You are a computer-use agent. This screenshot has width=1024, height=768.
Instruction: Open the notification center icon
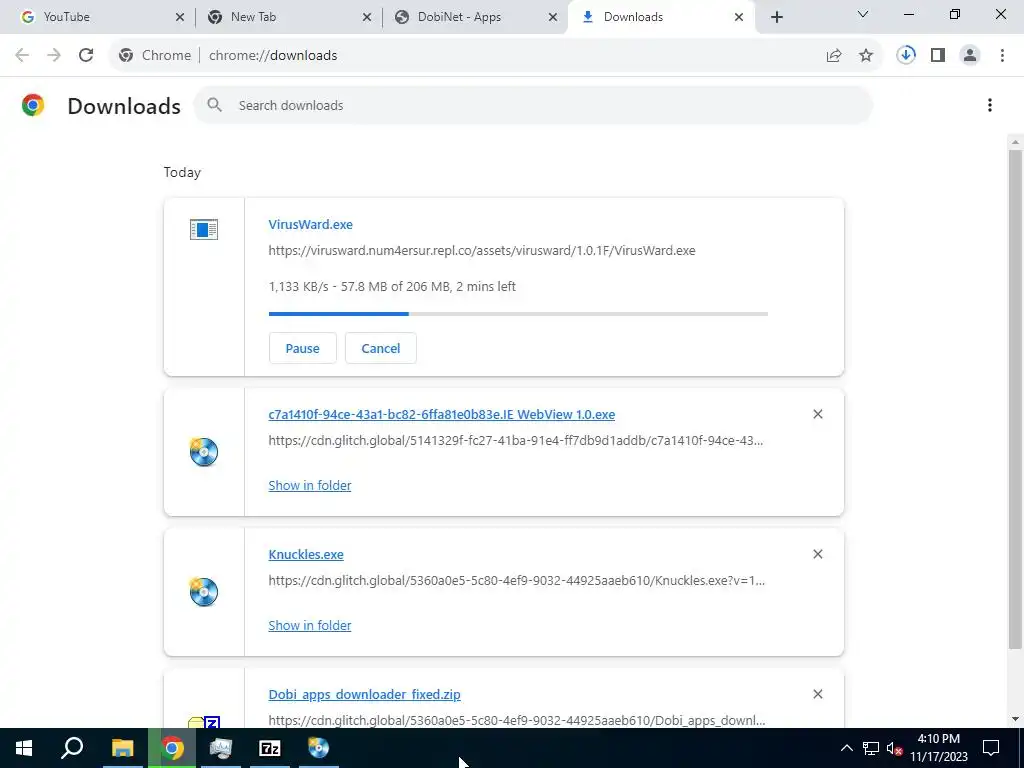991,748
